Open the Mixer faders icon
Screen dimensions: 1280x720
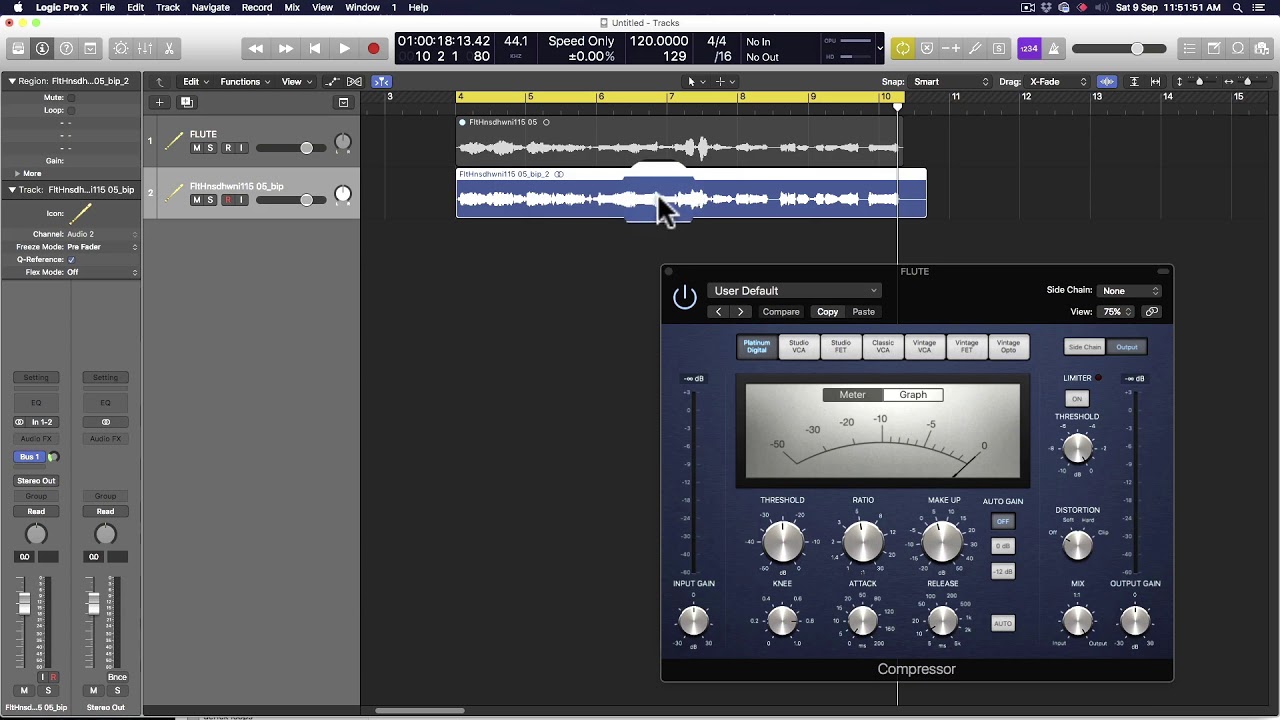click(x=145, y=48)
